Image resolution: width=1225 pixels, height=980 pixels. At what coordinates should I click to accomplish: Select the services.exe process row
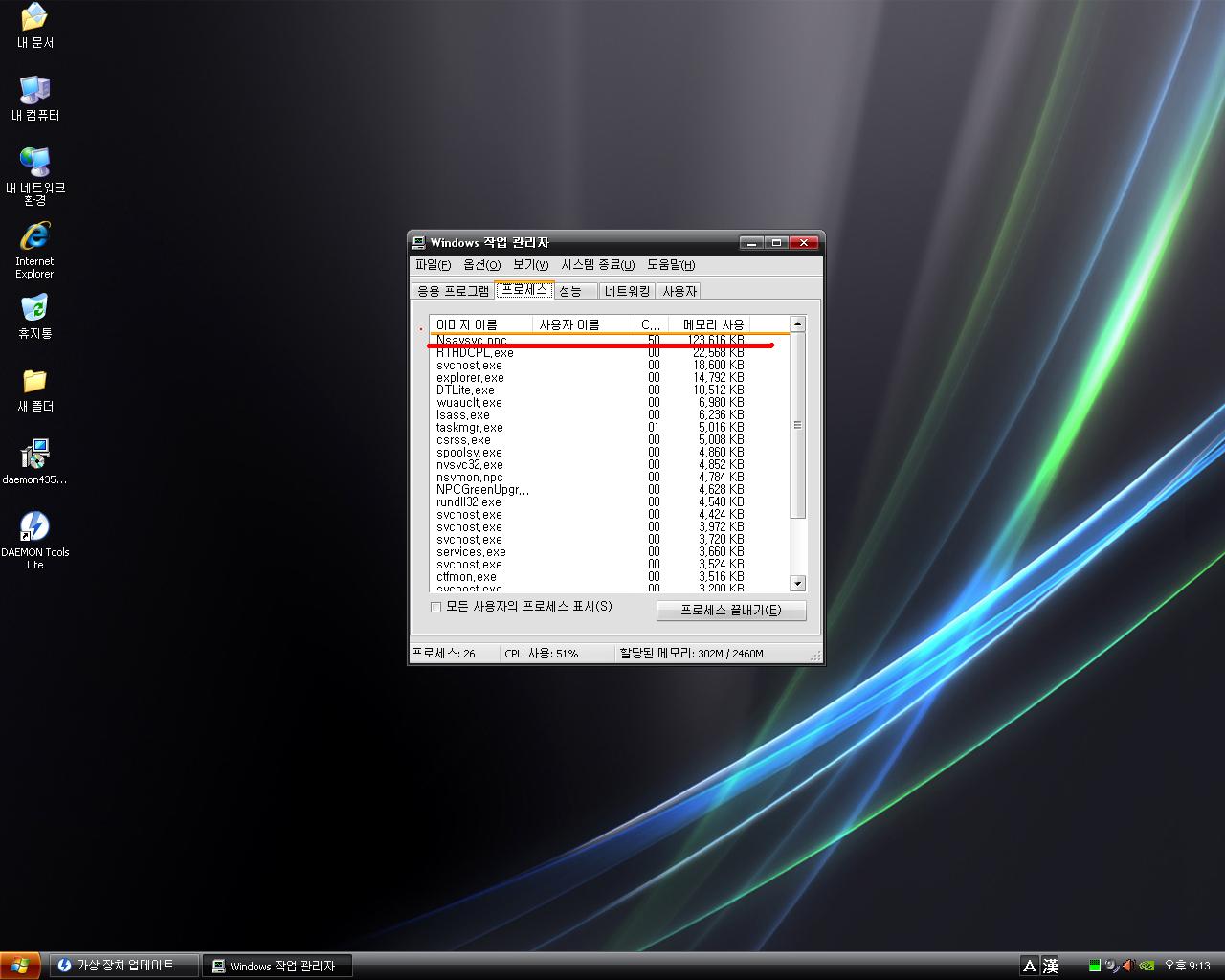tap(609, 552)
